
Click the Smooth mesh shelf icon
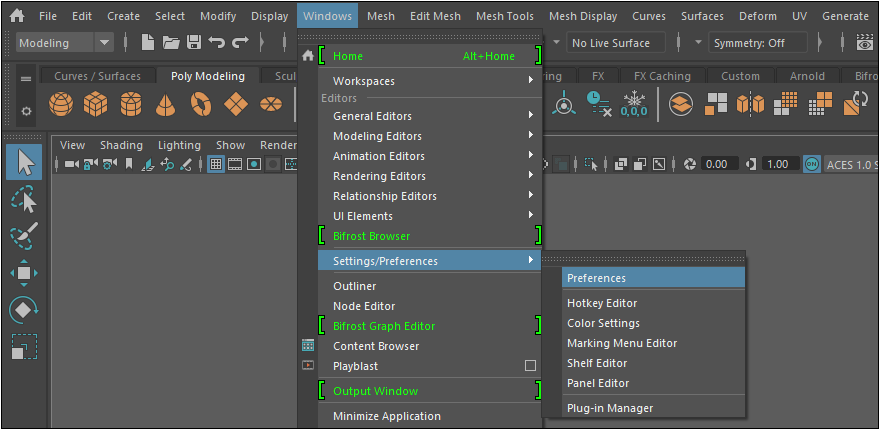786,104
